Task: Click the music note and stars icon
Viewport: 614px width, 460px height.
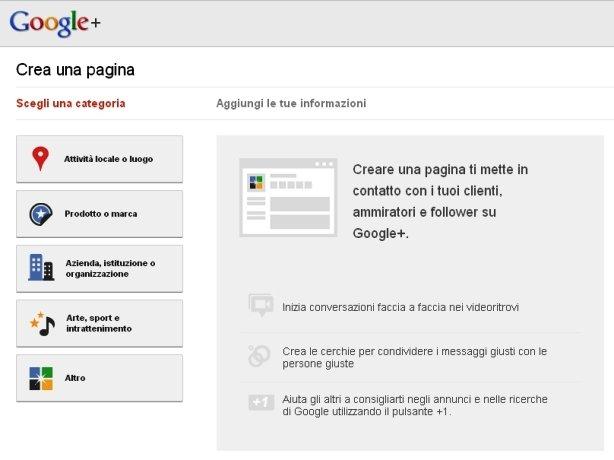Action: (43, 324)
